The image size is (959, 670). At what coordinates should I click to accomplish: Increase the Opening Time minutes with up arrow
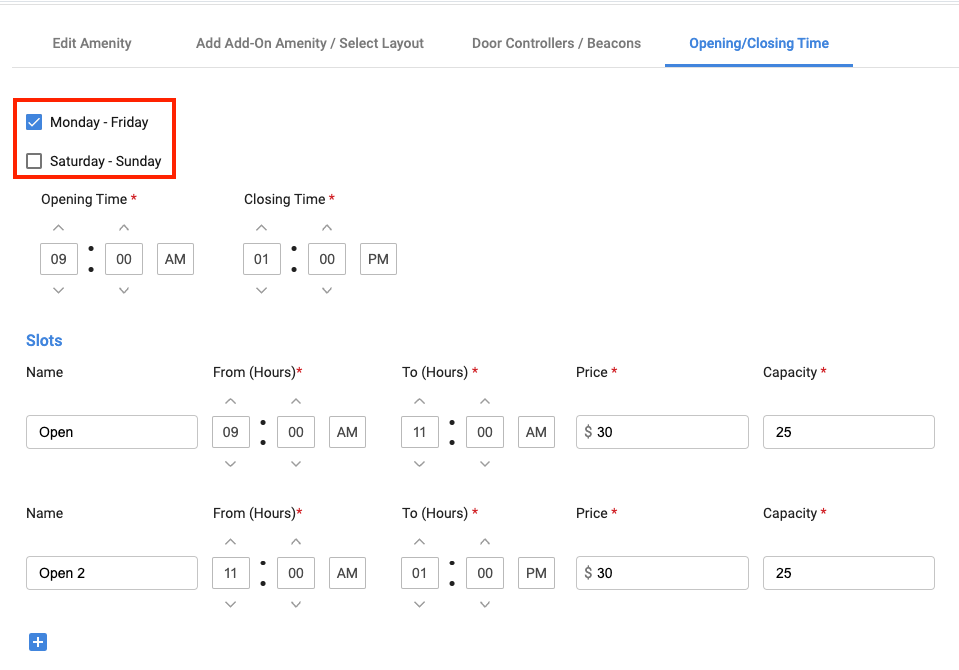[x=124, y=228]
